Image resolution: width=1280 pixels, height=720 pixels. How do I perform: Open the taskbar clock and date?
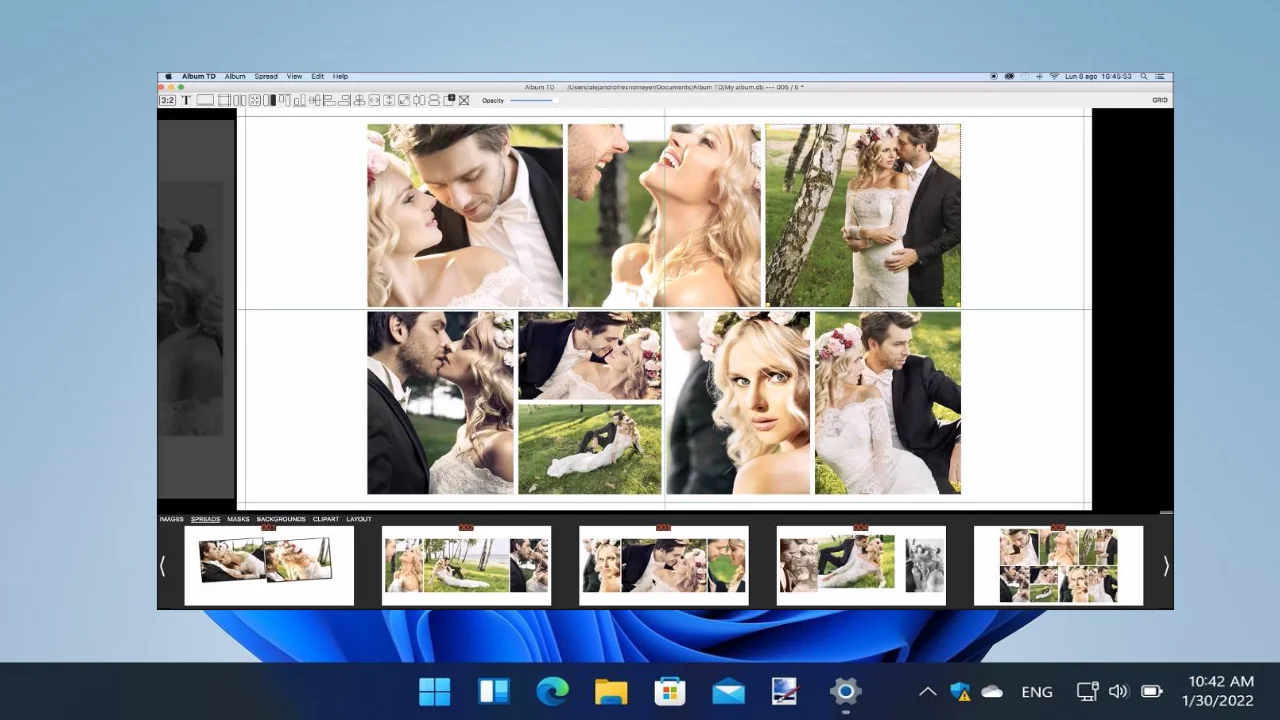point(1217,691)
